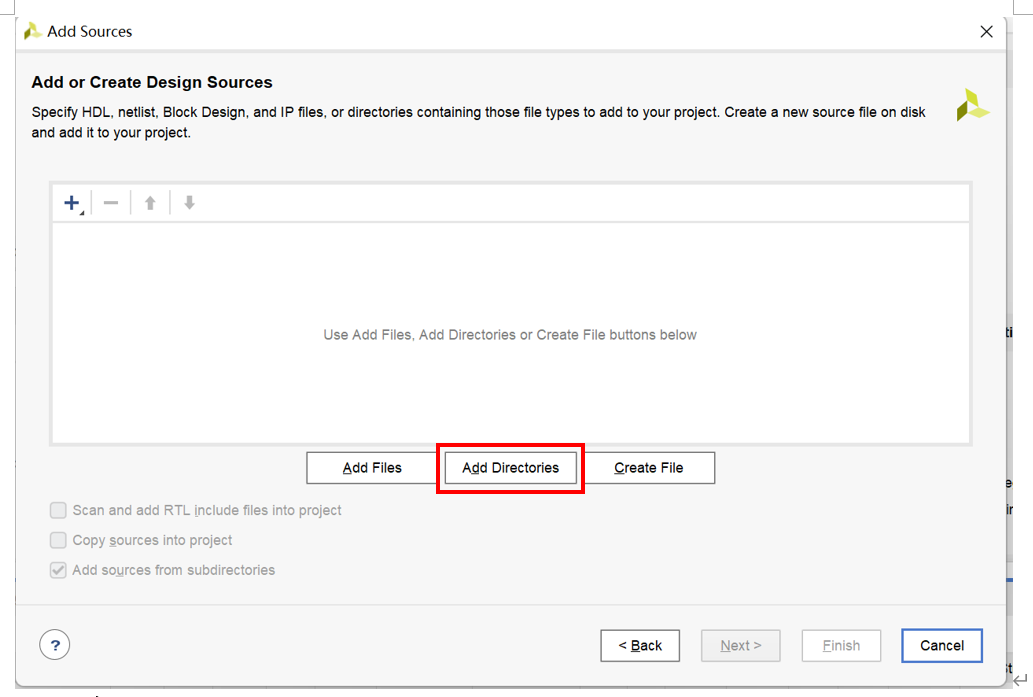
Task: Click the Add Files button
Action: [x=372, y=467]
